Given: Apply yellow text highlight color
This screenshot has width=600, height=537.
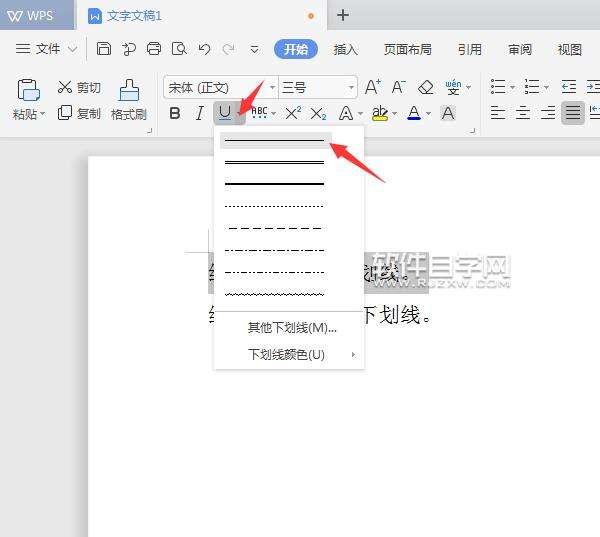Looking at the screenshot, I should click(380, 113).
